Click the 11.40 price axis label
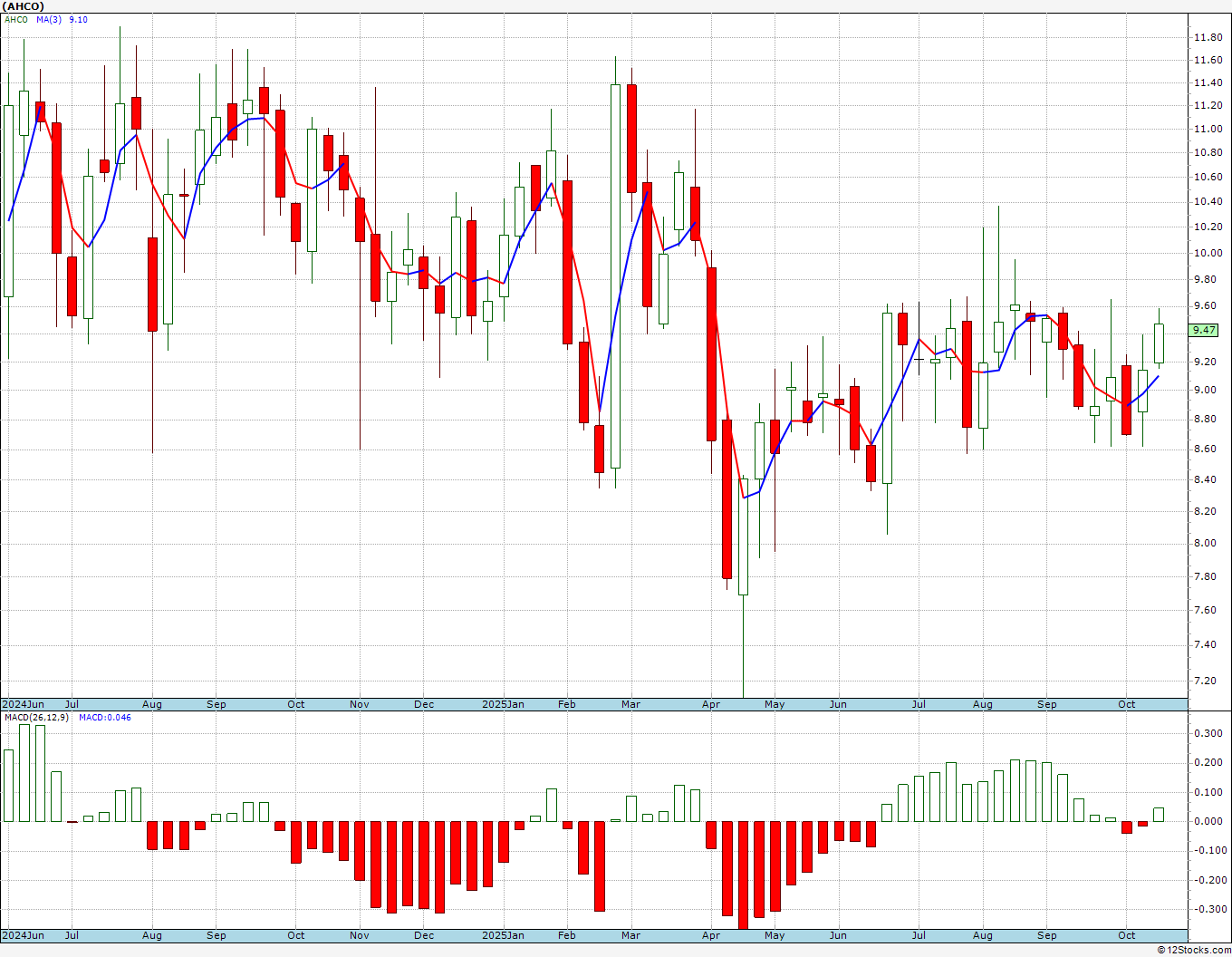The height and width of the screenshot is (957, 1232). (1208, 82)
